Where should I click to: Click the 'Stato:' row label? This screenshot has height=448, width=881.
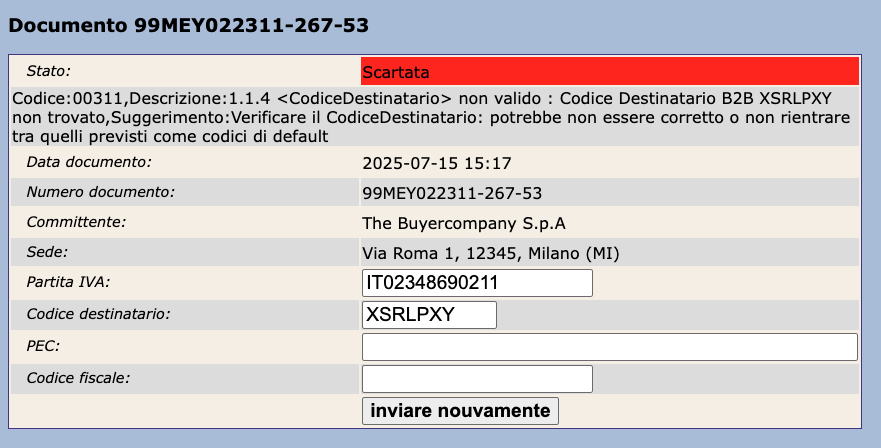pos(50,71)
